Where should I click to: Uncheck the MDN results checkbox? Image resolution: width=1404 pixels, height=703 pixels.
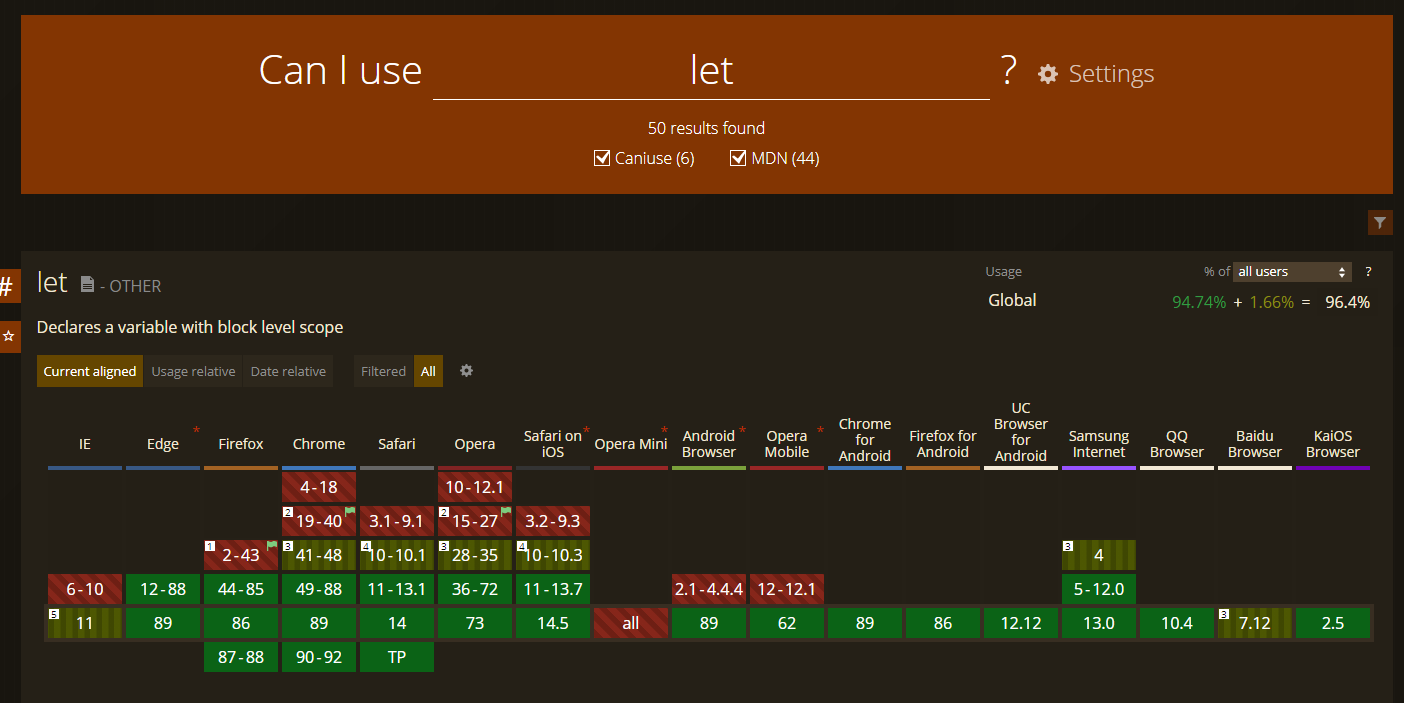[x=739, y=158]
